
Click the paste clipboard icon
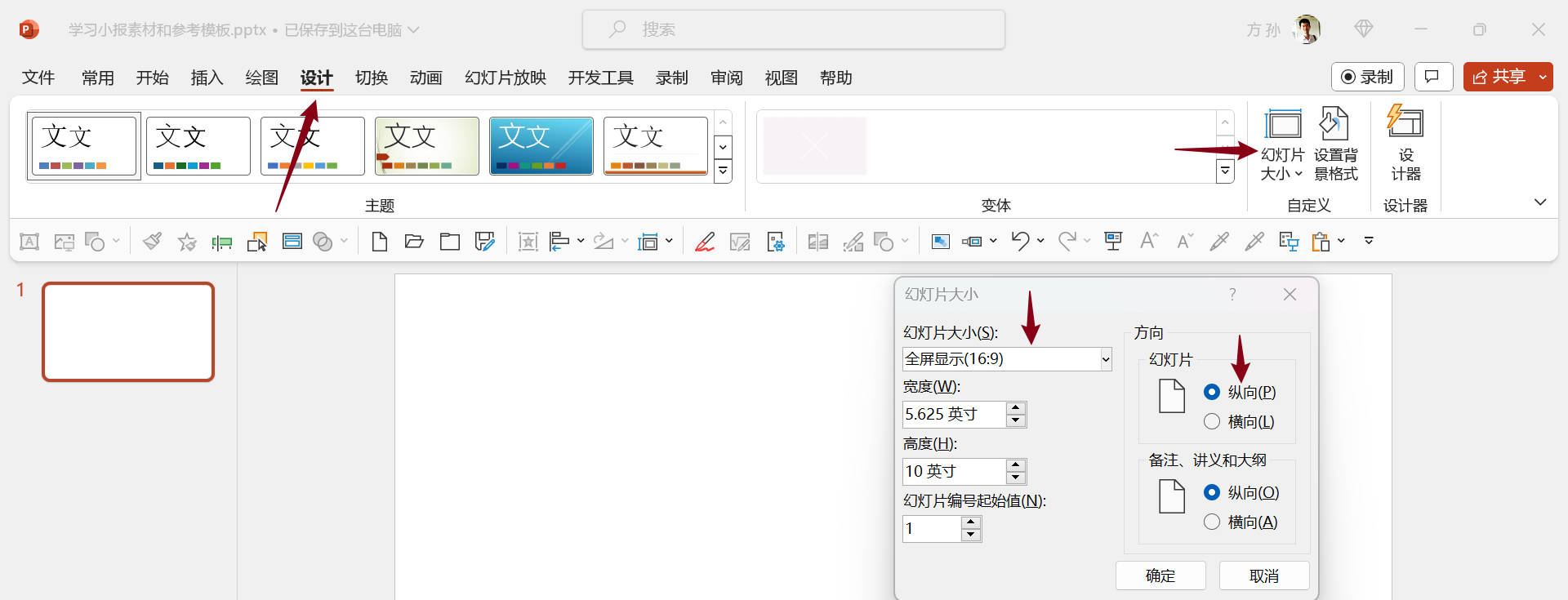[1321, 242]
